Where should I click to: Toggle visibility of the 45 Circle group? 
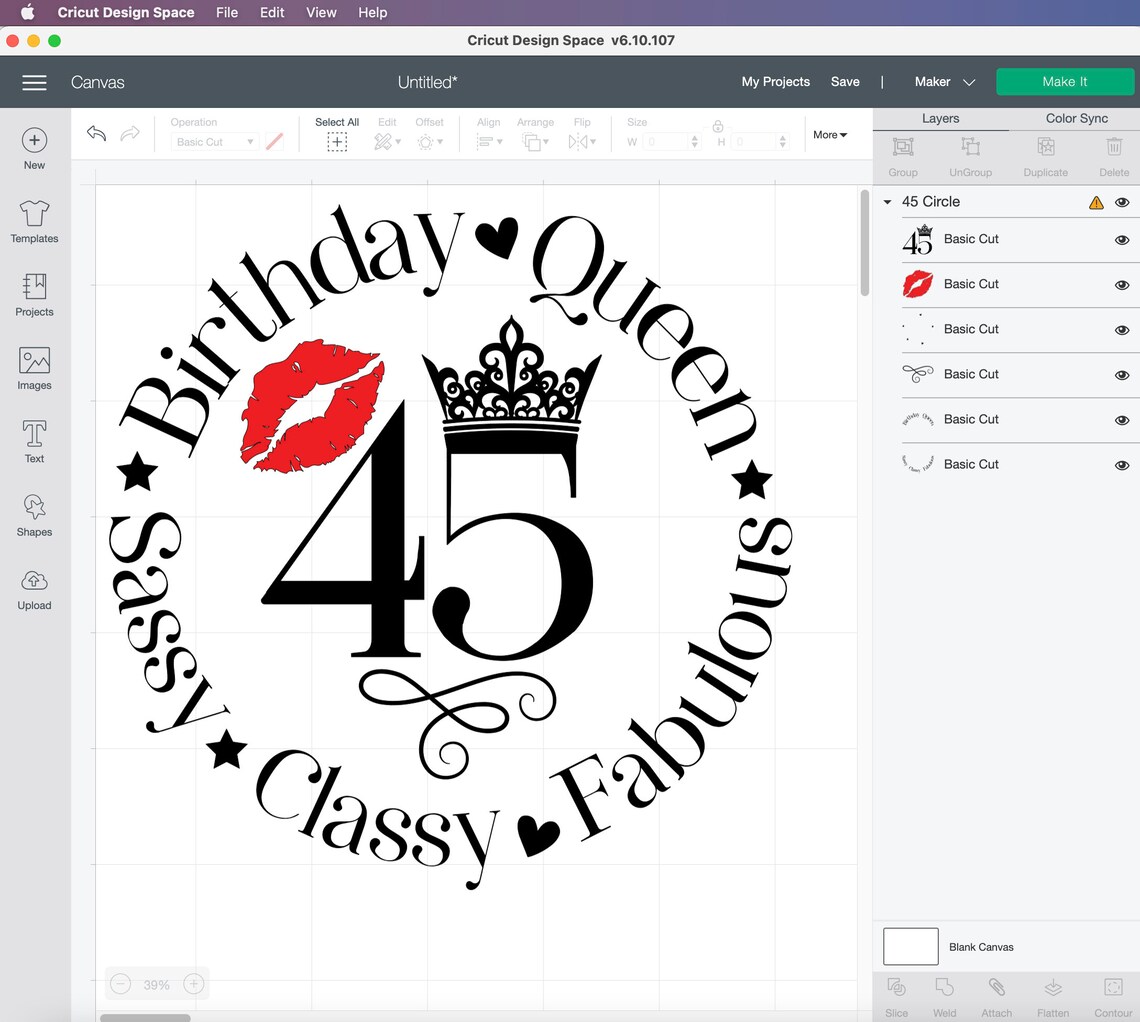(x=1122, y=201)
